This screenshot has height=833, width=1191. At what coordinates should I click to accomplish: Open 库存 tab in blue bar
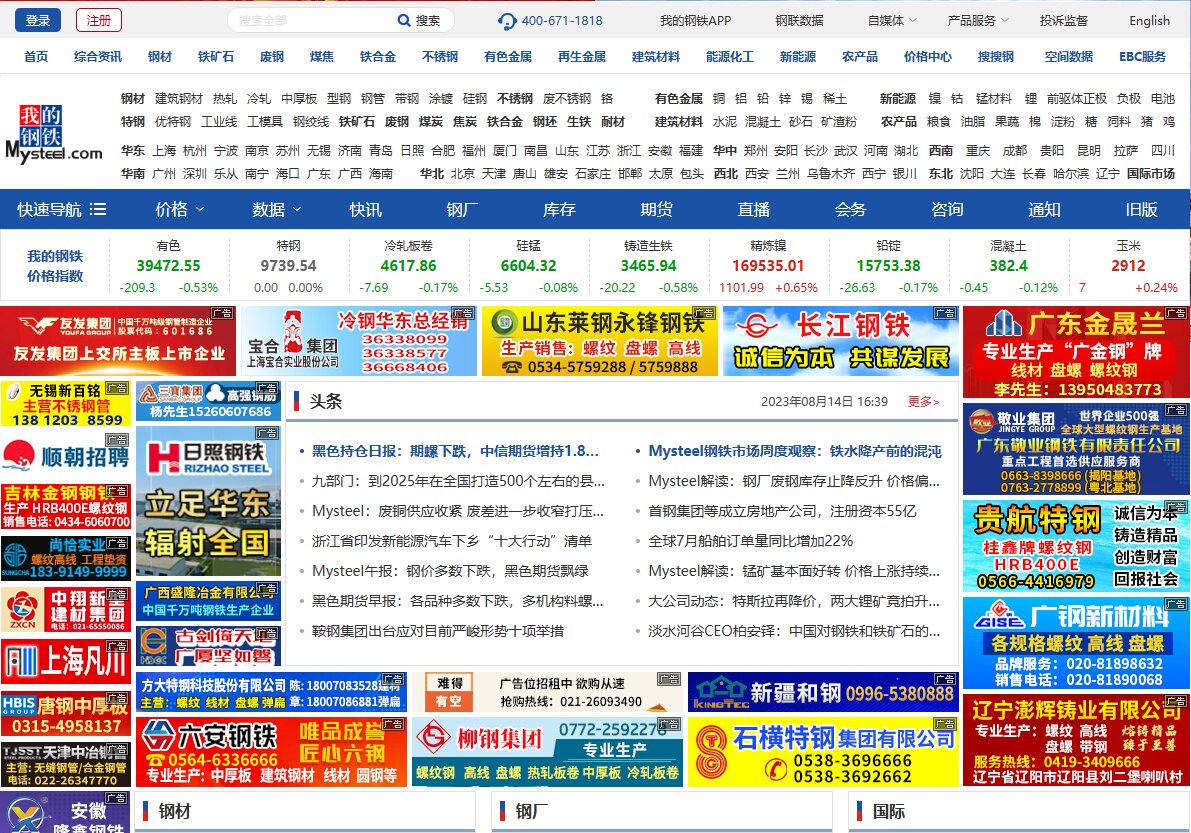[559, 209]
